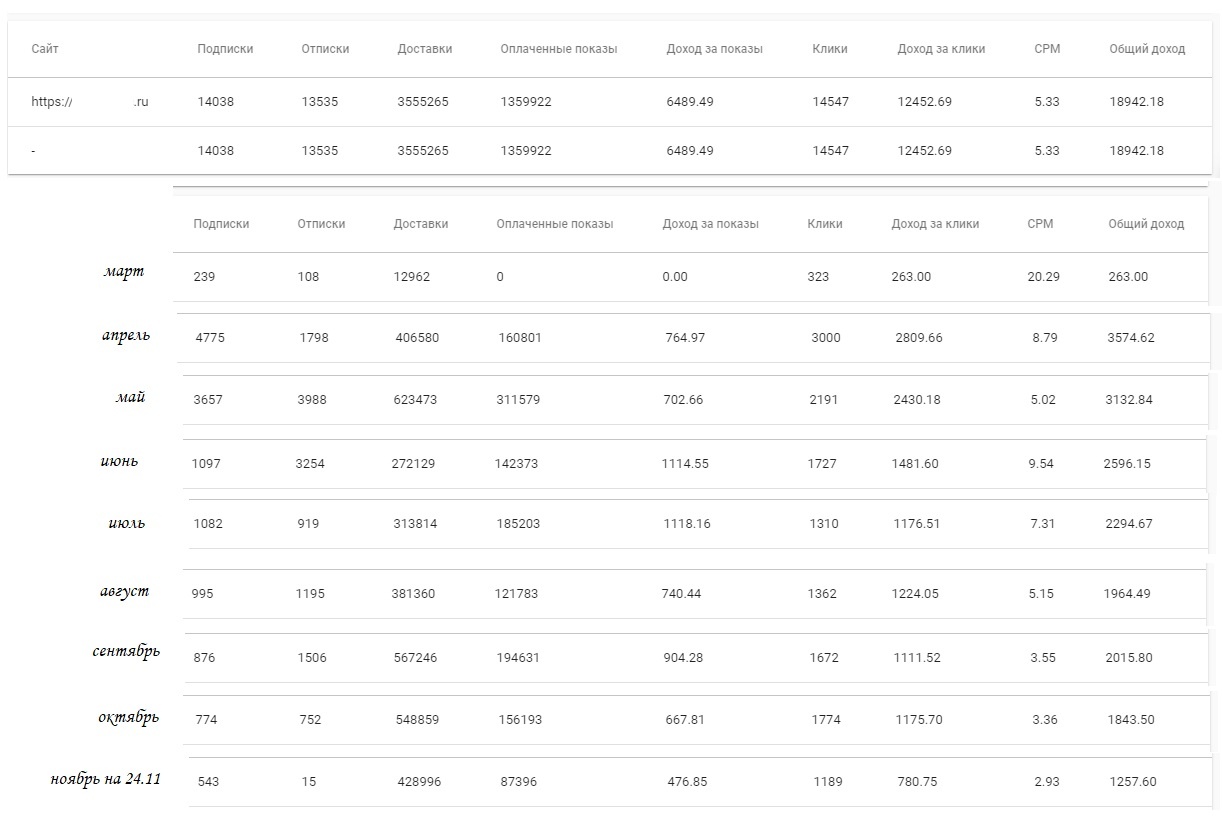The image size is (1222, 824).
Task: Select the "апрель" month label
Action: 126,335
